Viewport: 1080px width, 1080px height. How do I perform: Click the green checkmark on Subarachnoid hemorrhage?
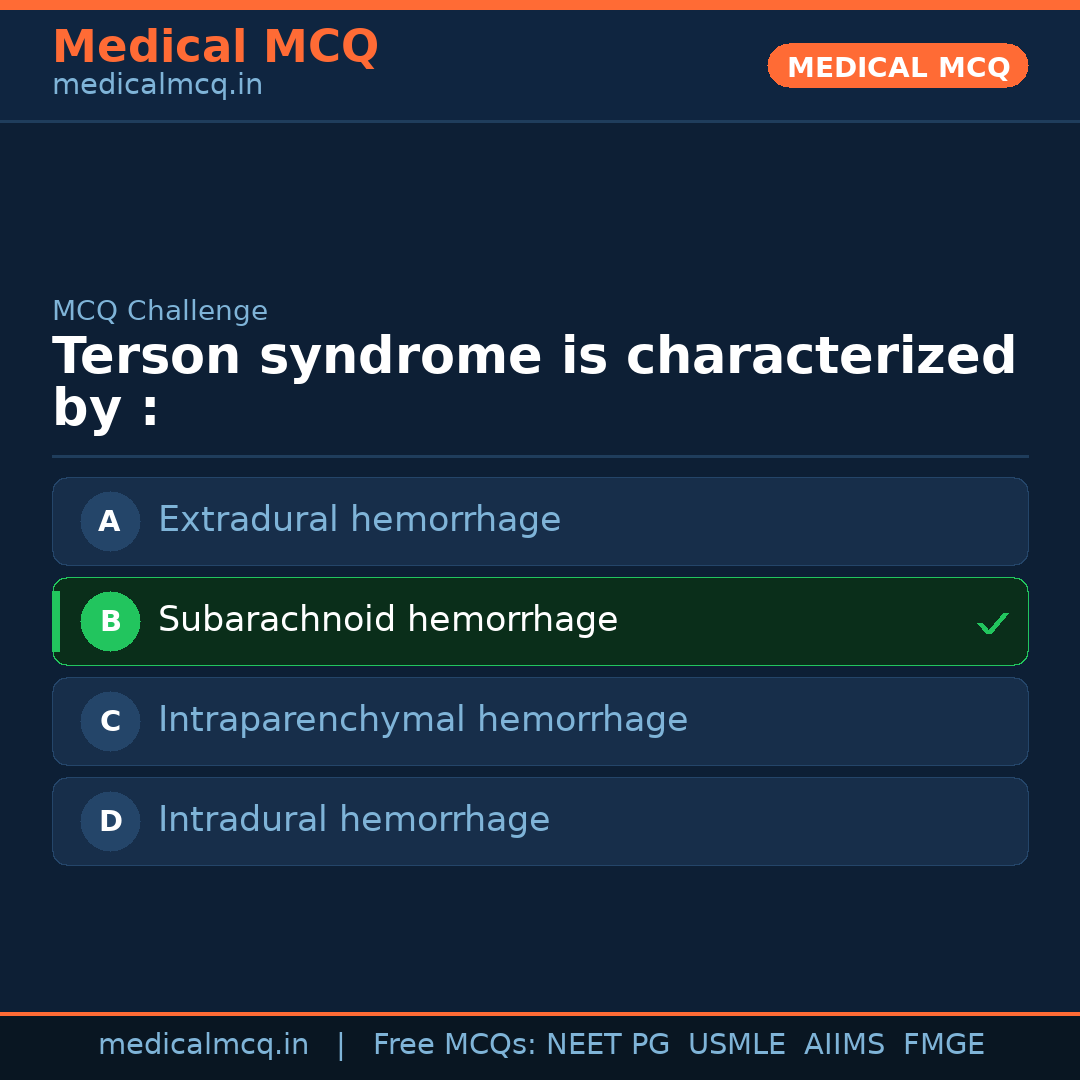pos(992,624)
